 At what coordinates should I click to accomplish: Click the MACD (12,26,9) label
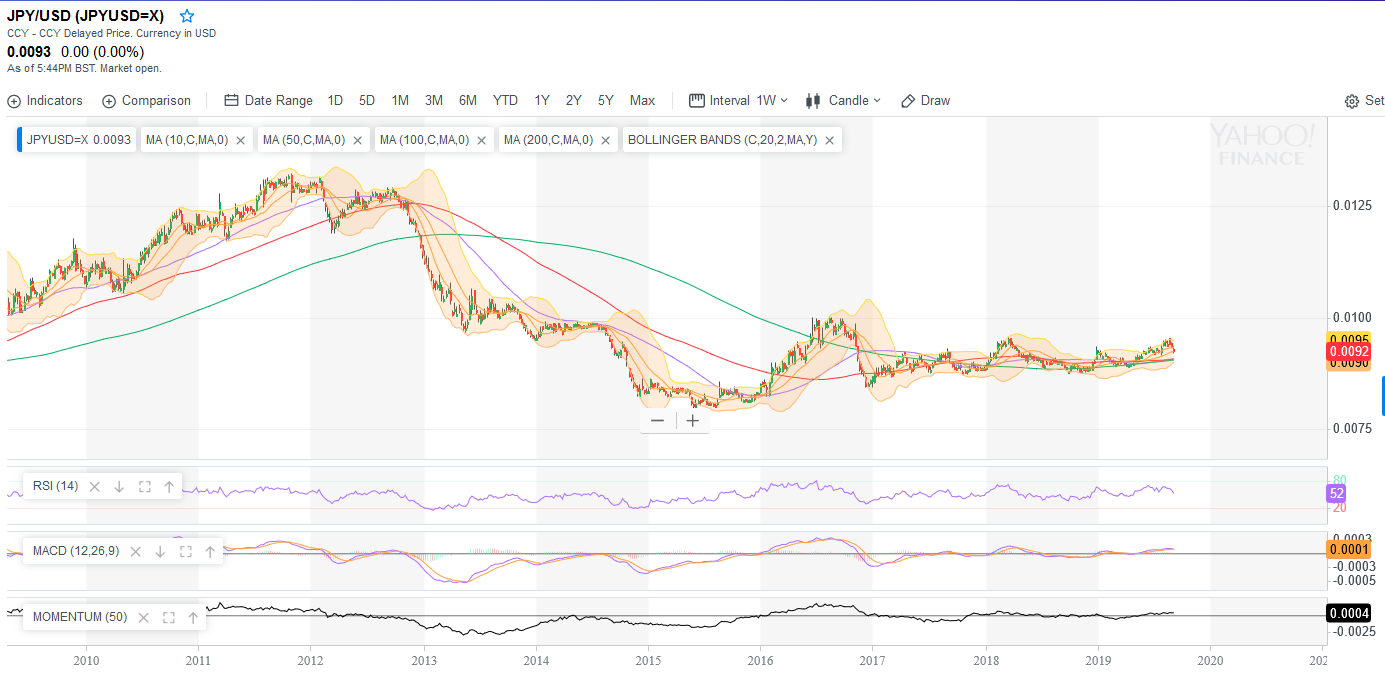pyautogui.click(x=76, y=551)
